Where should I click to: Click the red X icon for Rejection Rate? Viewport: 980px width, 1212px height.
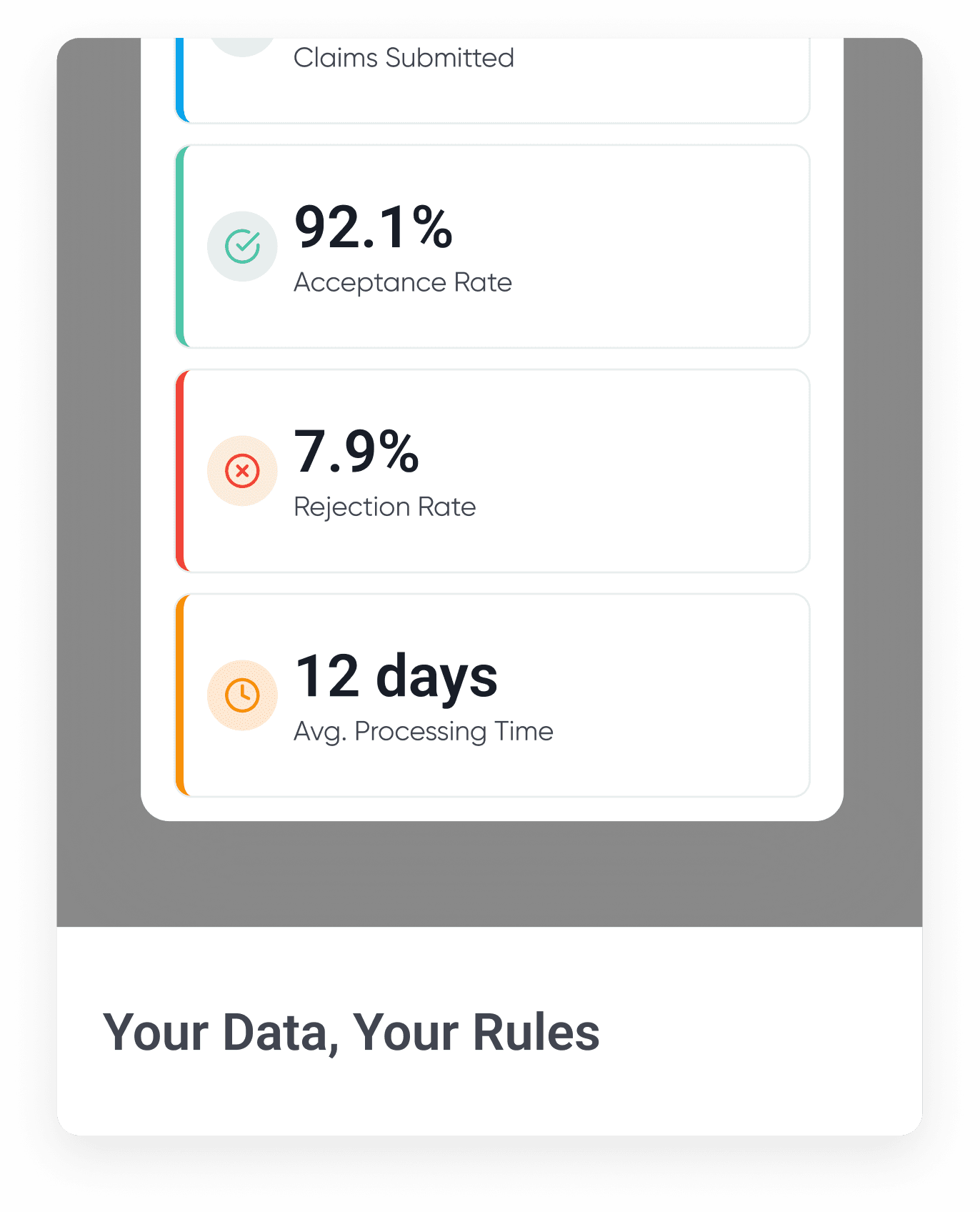pyautogui.click(x=242, y=471)
